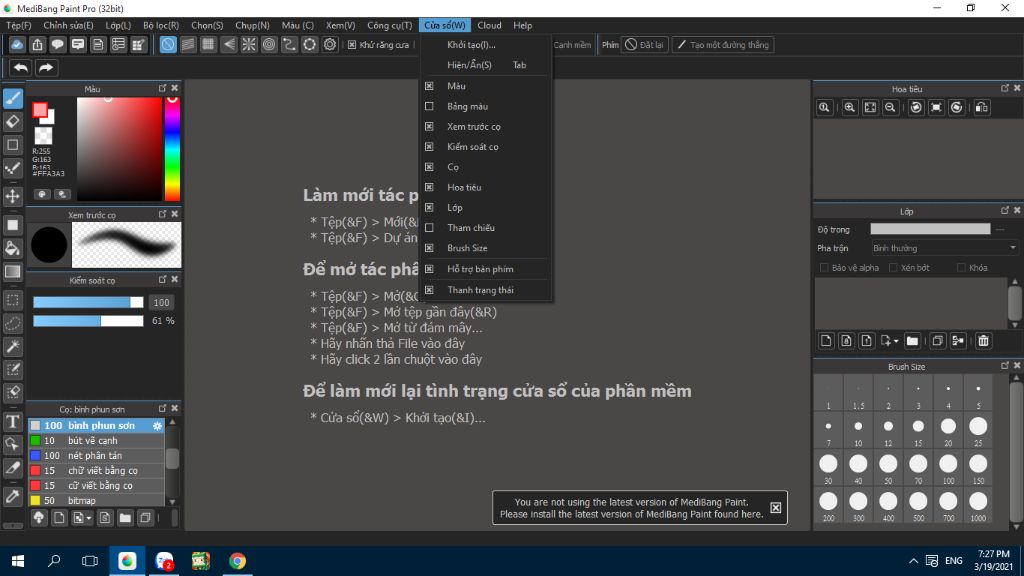Dismiss the latest version notification
The image size is (1024, 576).
(x=775, y=508)
